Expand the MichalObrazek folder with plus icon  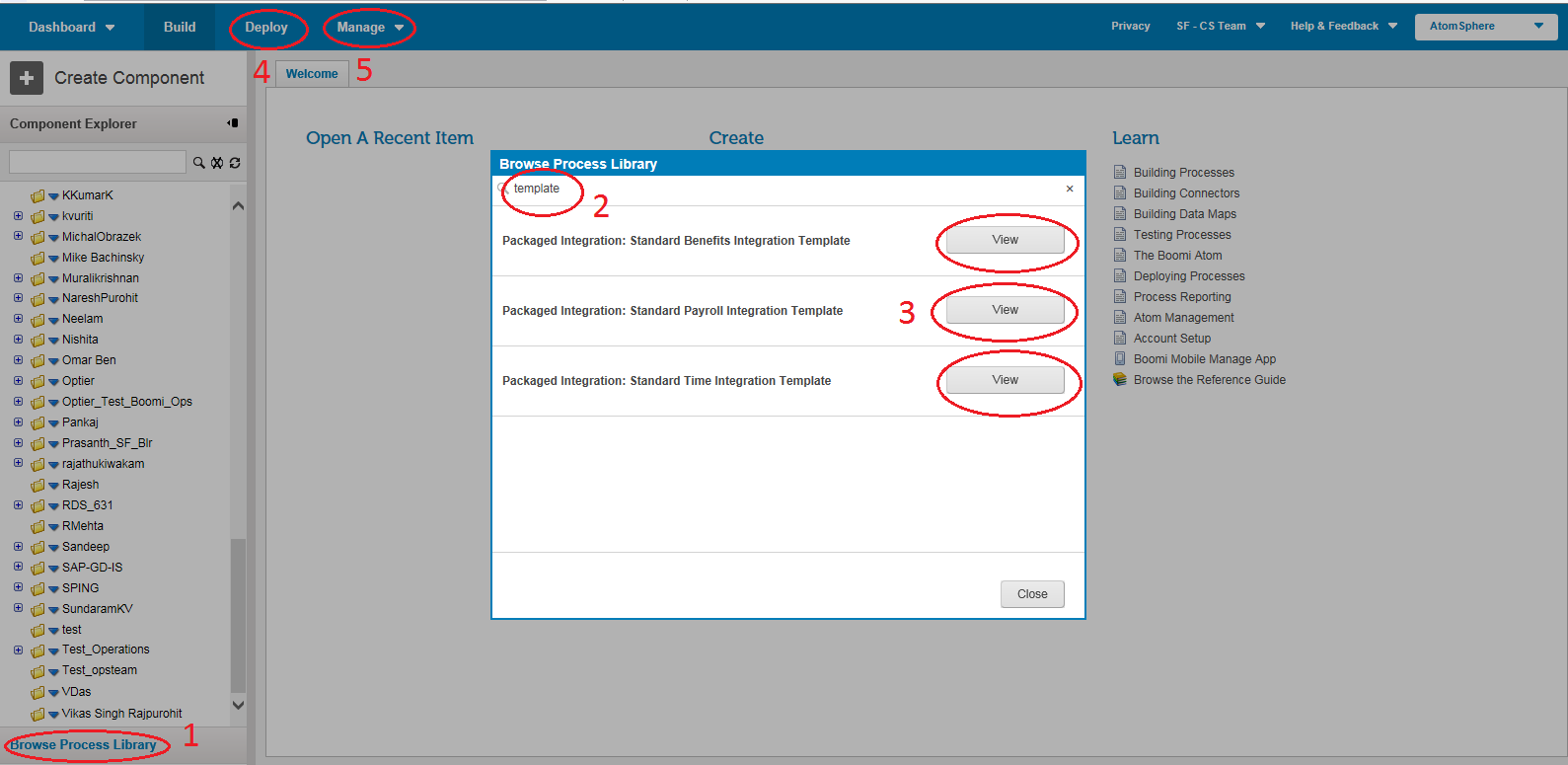click(18, 236)
